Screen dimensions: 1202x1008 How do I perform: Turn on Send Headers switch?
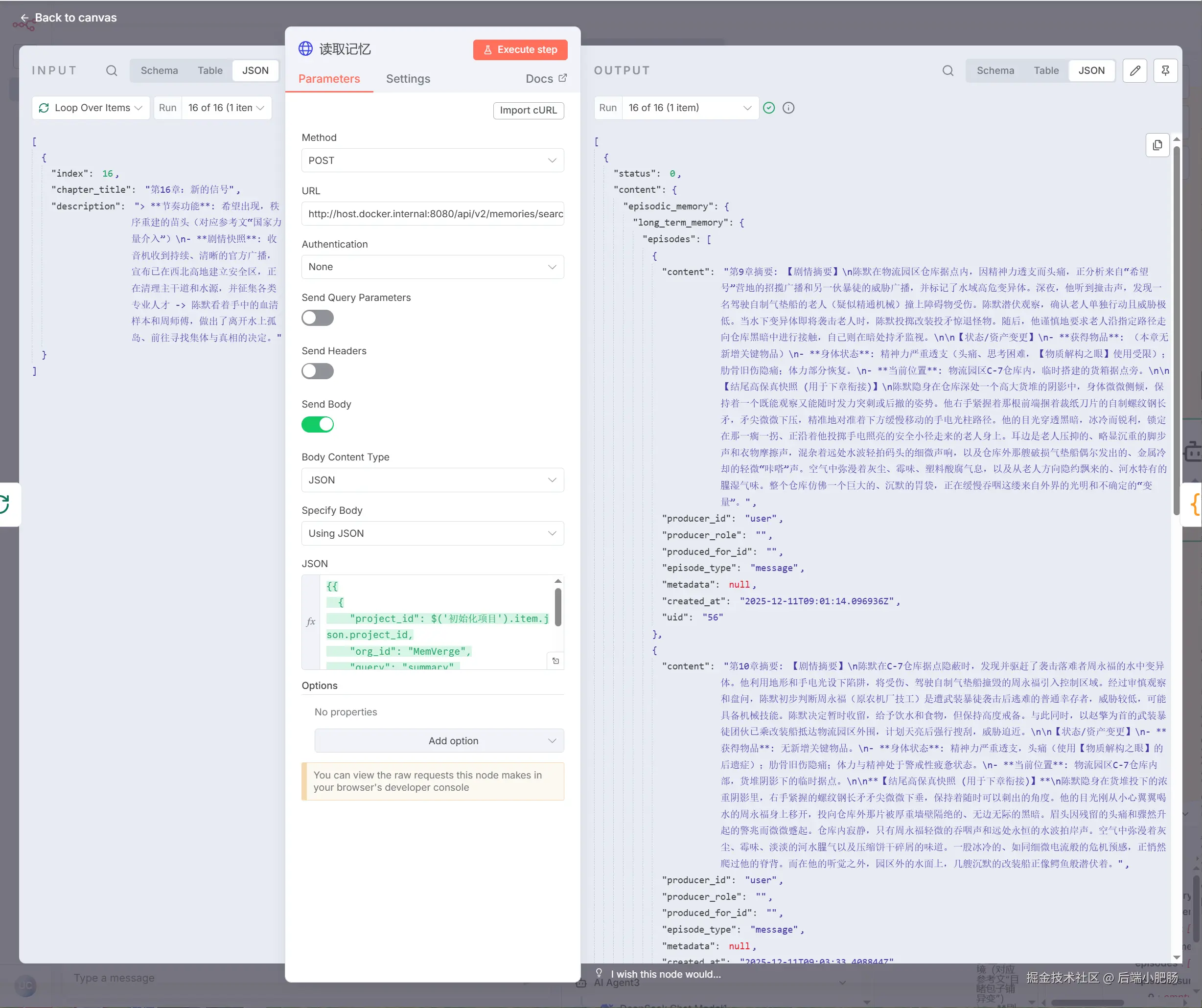point(318,371)
